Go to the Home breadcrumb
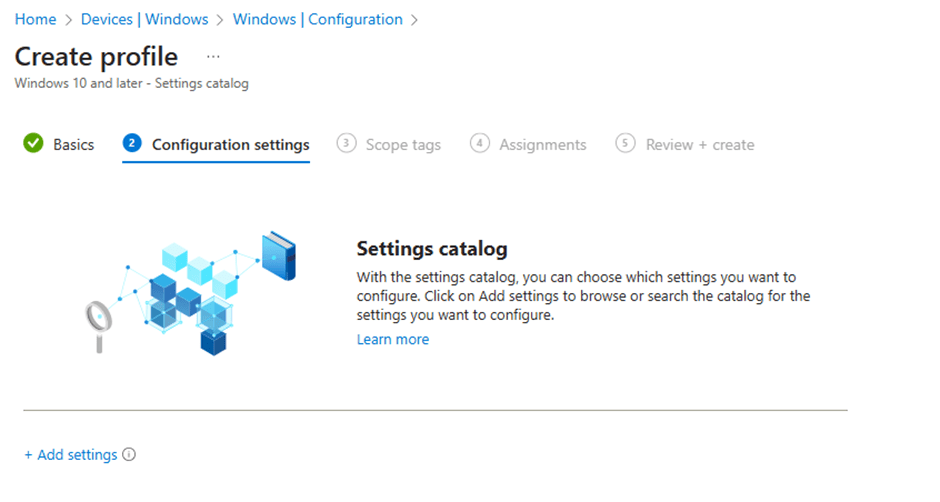Viewport: 940px width, 502px height. [35, 19]
